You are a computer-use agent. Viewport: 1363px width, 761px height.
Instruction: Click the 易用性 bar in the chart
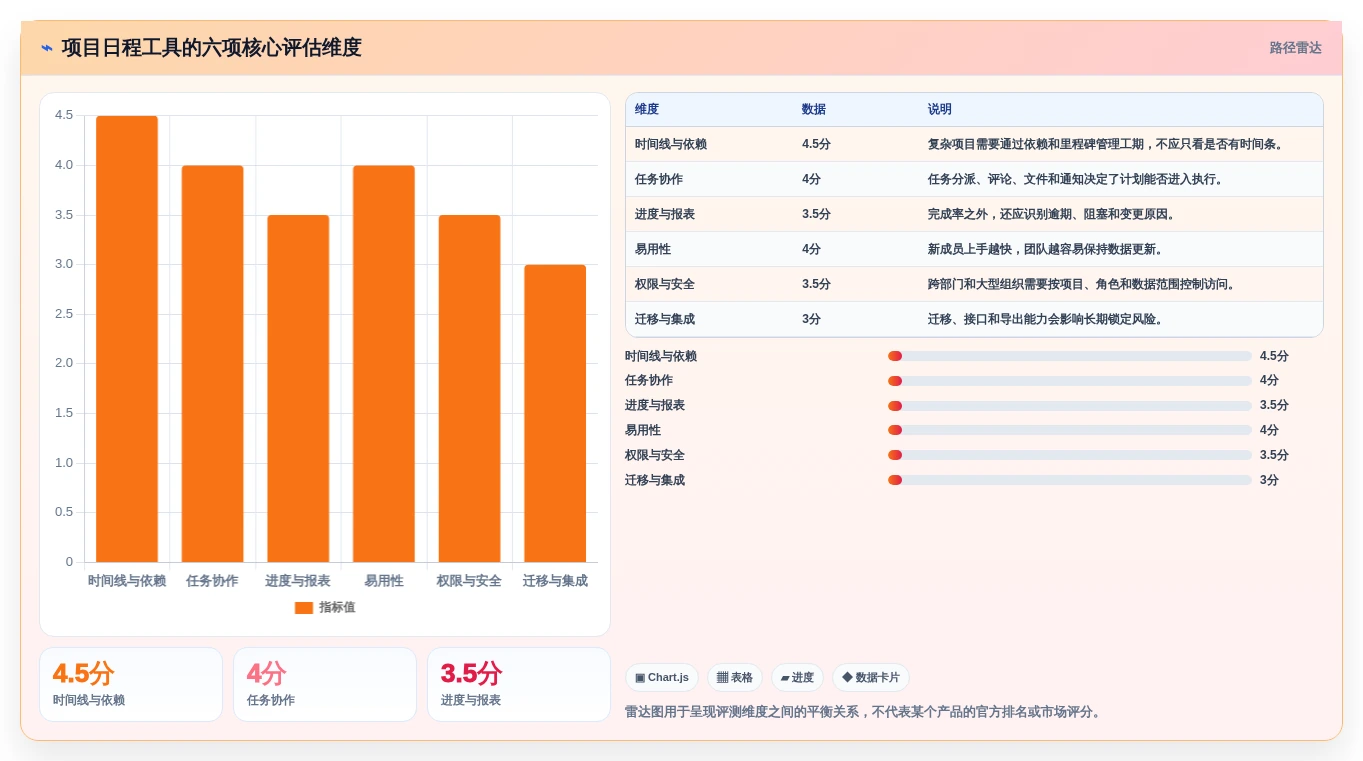(x=384, y=364)
